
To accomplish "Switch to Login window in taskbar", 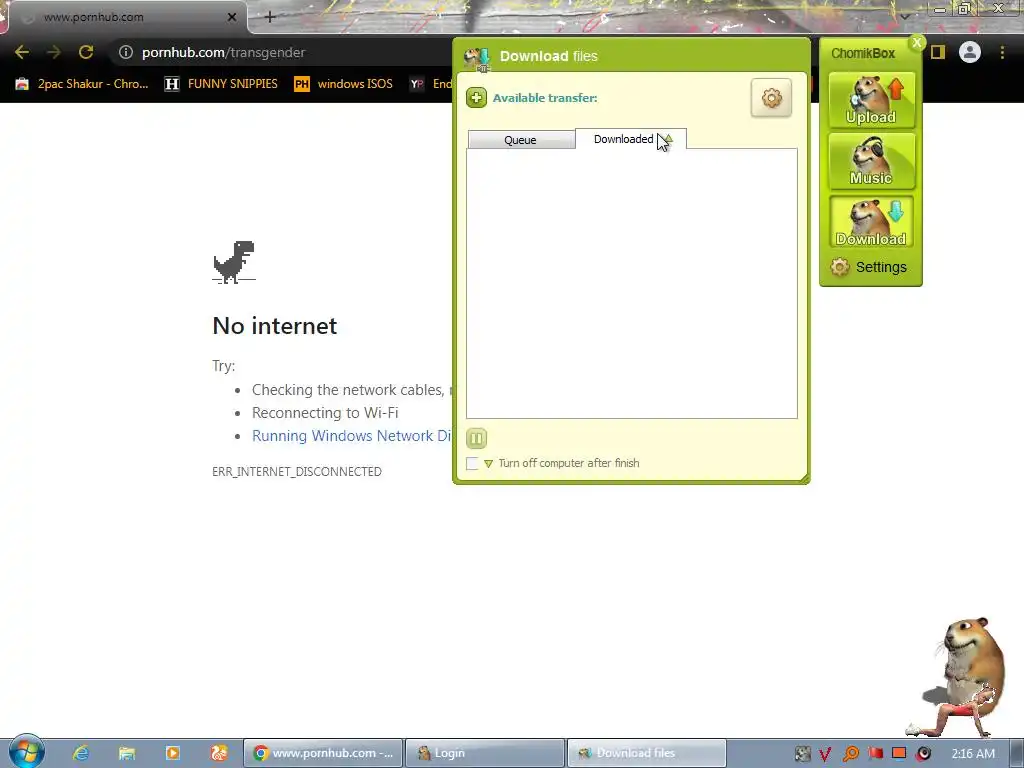I will [x=485, y=753].
